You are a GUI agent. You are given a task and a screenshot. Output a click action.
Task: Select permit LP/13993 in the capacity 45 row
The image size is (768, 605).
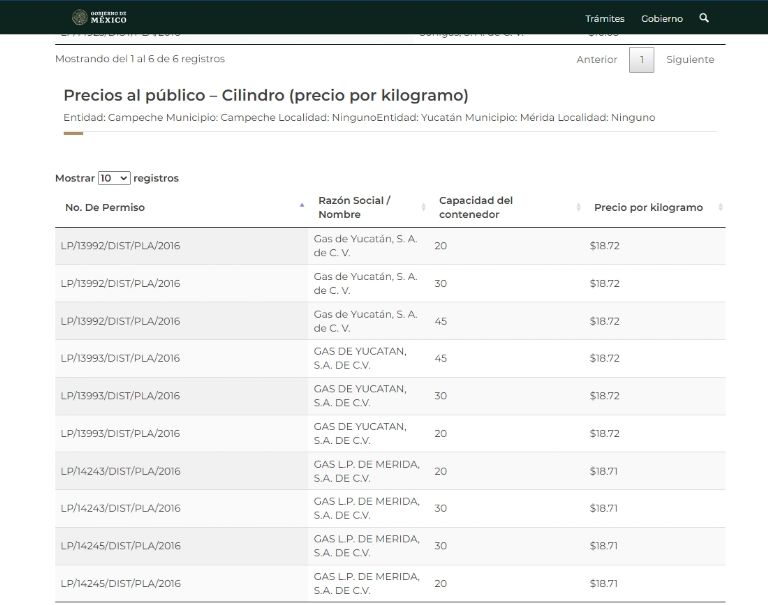point(120,358)
